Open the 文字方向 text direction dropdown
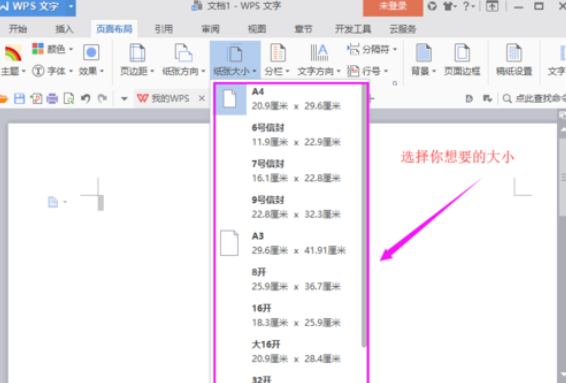The height and width of the screenshot is (383, 566). click(x=319, y=60)
